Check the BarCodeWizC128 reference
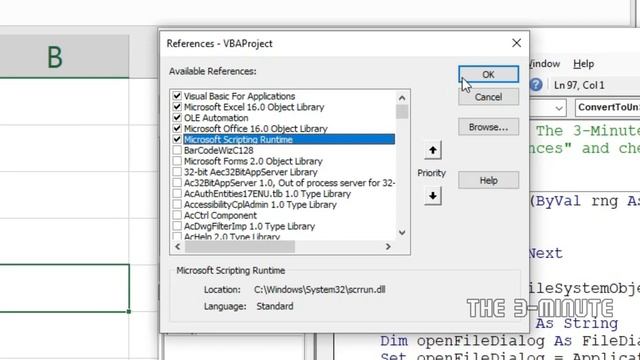Screen dimensions: 640x360 [177, 150]
